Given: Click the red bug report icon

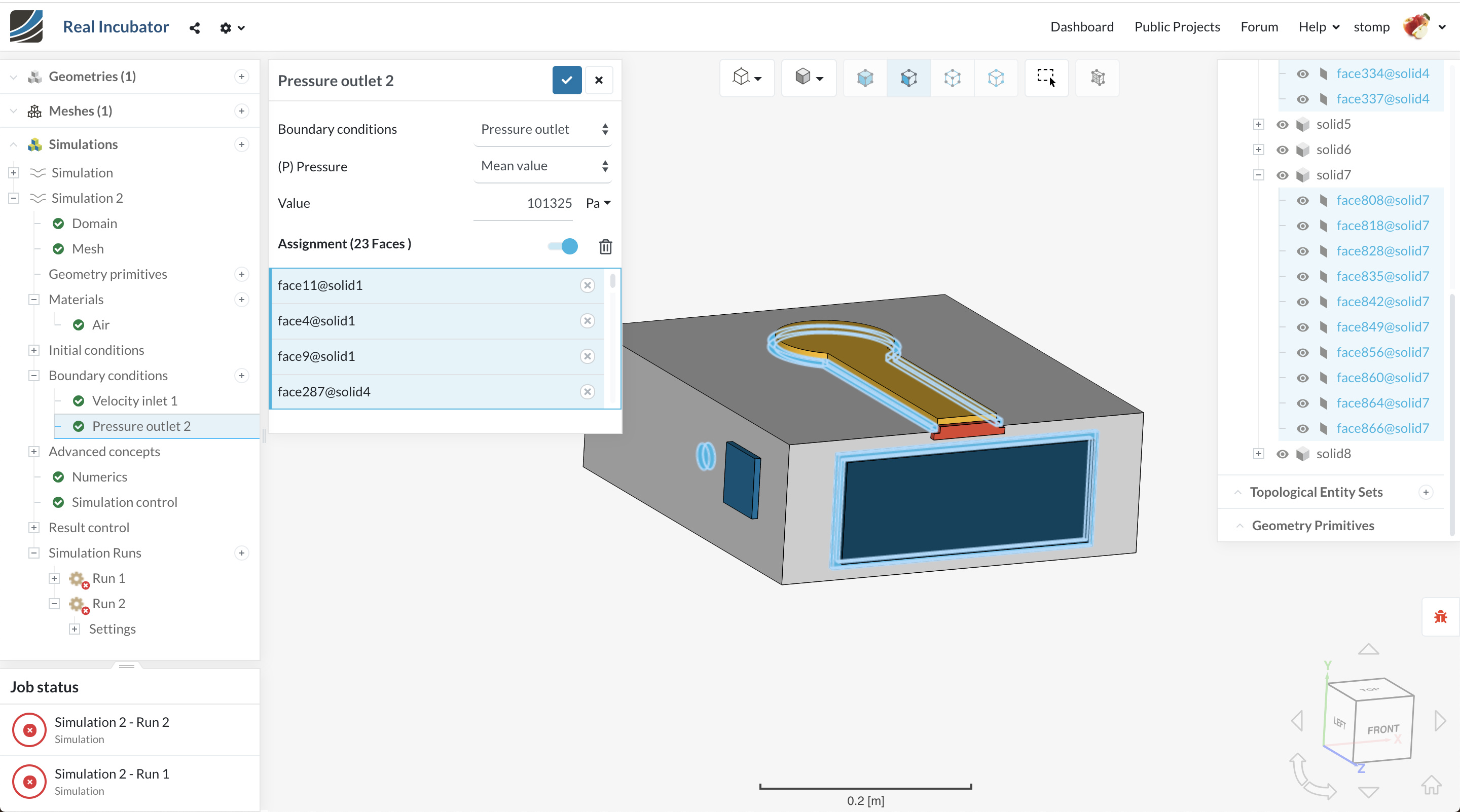Looking at the screenshot, I should point(1440,616).
